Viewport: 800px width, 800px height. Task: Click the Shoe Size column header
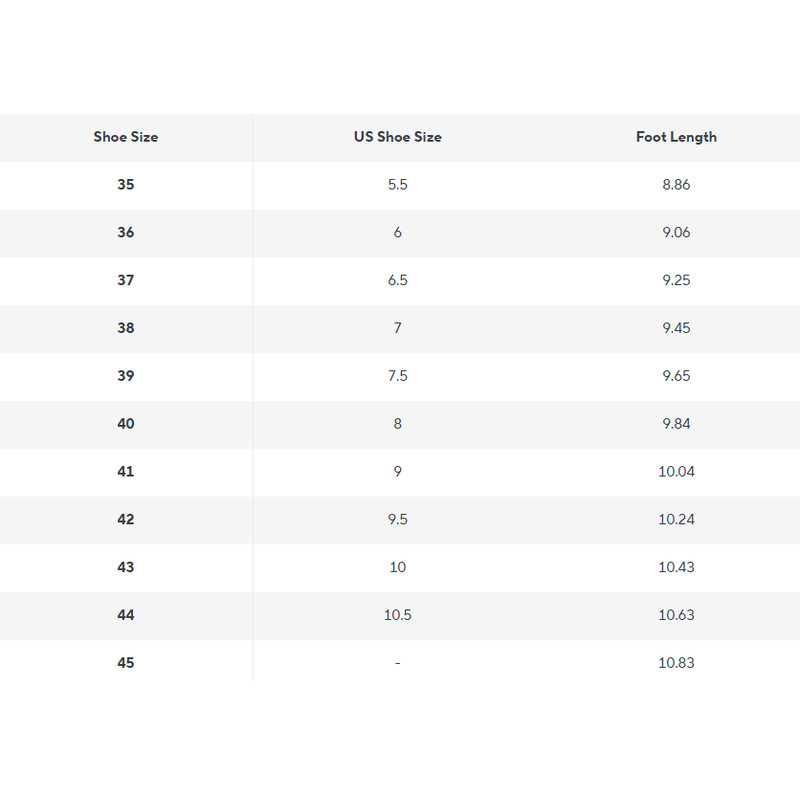(126, 137)
